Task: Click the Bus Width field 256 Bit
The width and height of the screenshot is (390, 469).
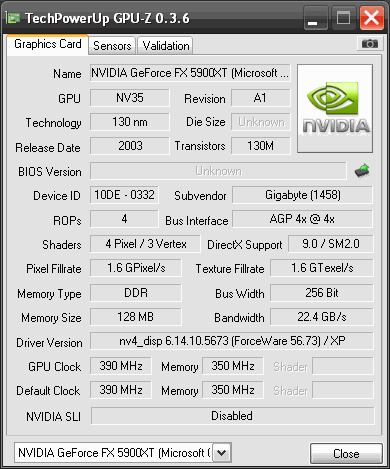Action: click(x=322, y=293)
